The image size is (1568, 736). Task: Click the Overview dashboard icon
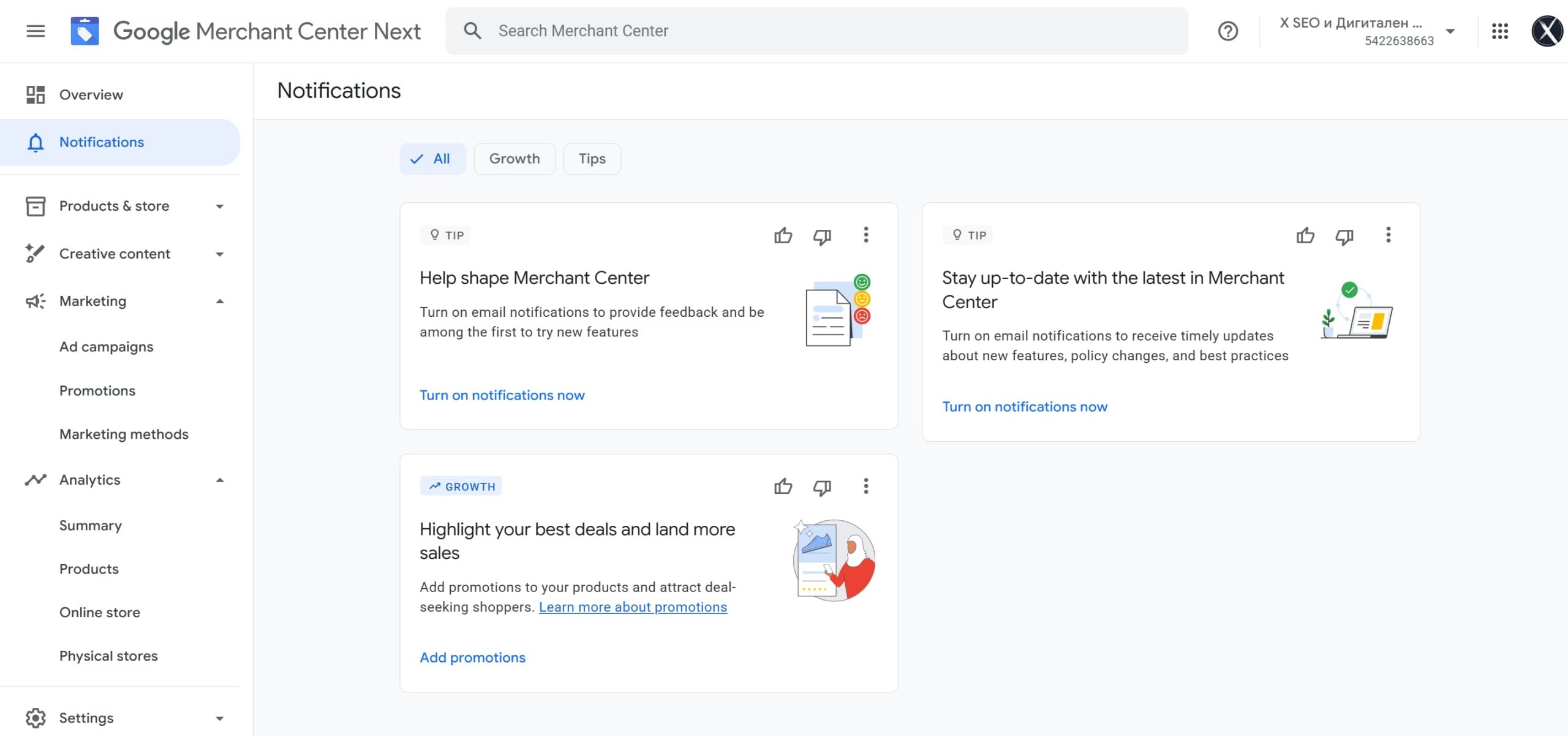point(36,94)
